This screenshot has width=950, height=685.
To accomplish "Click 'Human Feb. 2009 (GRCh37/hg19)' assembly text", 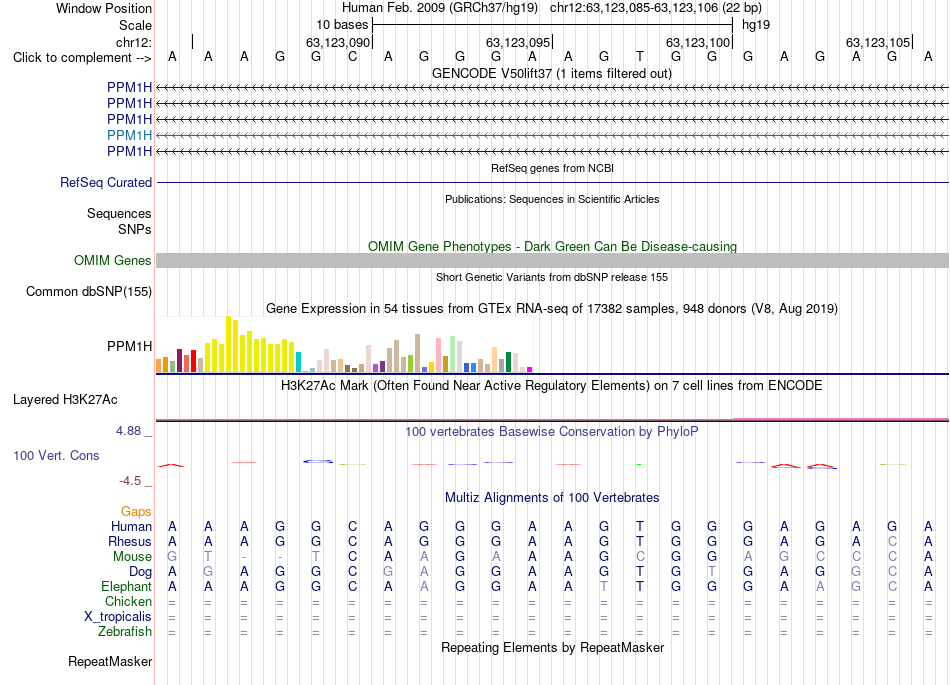I will click(440, 8).
